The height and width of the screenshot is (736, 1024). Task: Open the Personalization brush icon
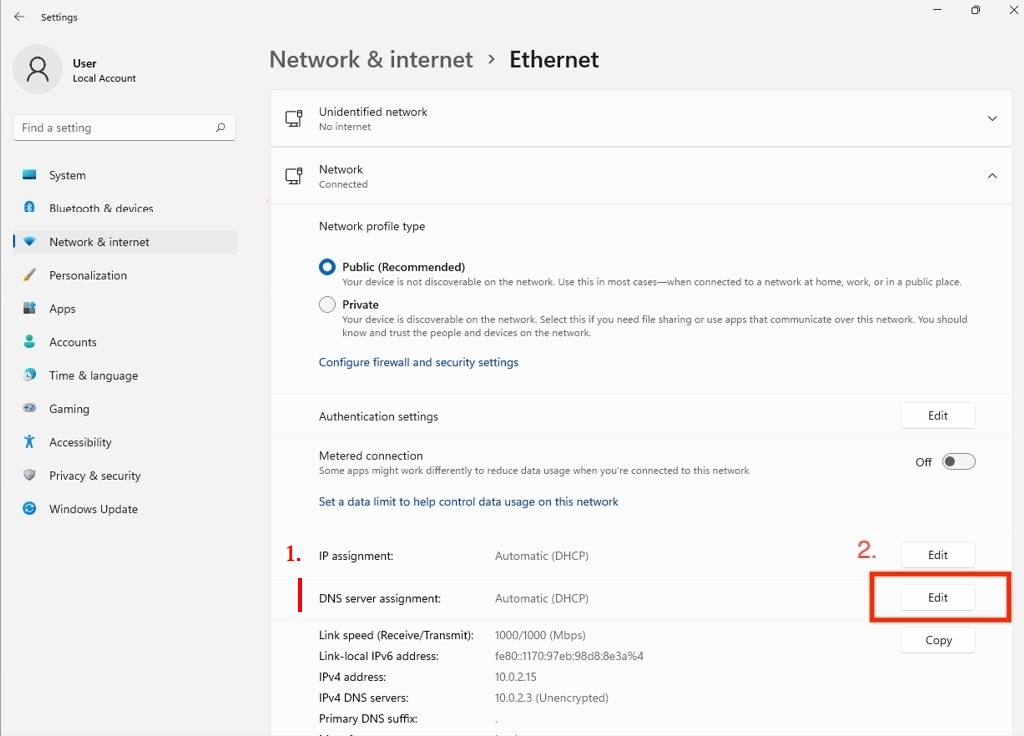point(29,275)
